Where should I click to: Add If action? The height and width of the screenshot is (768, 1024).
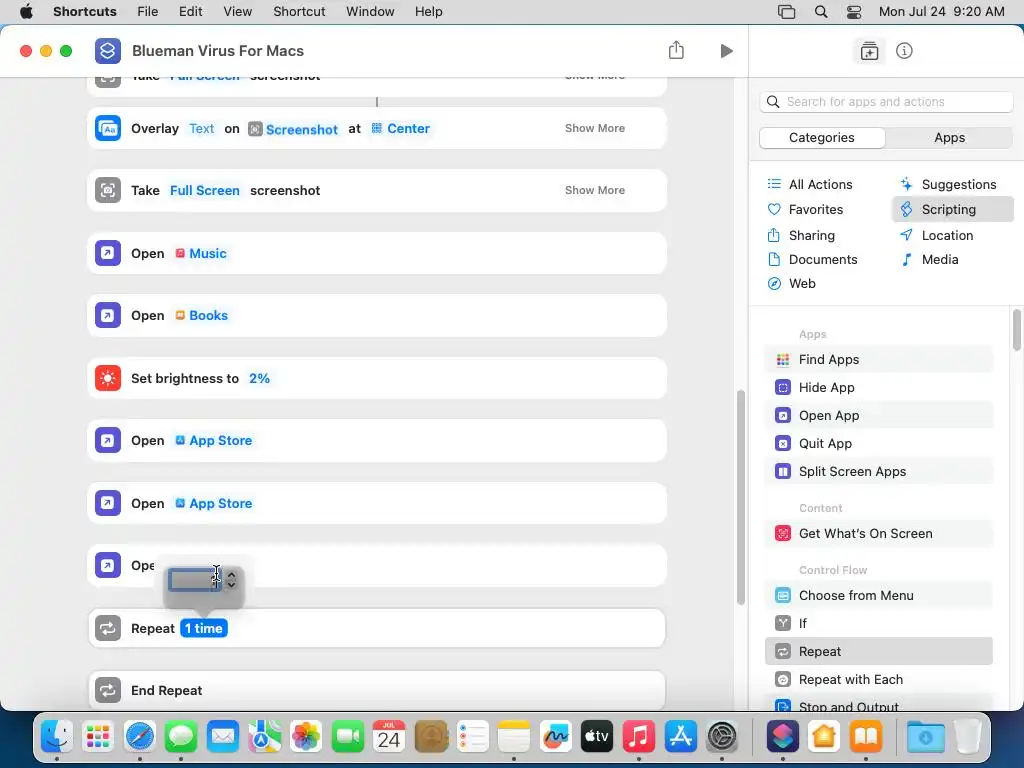click(x=878, y=624)
